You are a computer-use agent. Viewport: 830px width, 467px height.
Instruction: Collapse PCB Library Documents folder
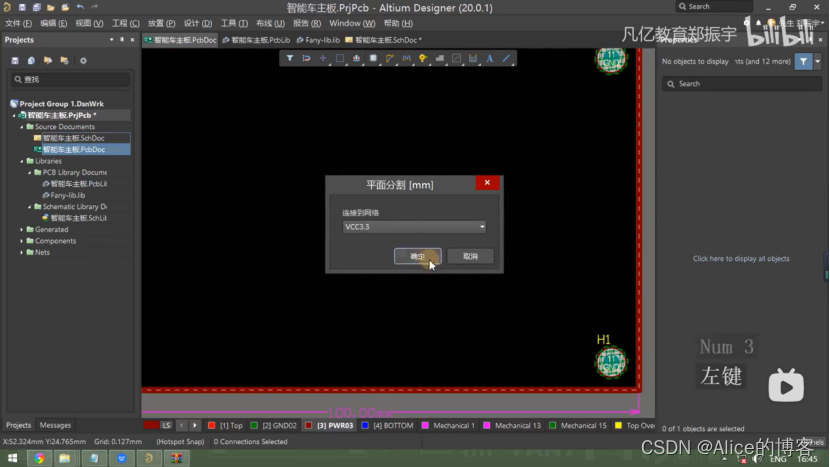tap(30, 173)
